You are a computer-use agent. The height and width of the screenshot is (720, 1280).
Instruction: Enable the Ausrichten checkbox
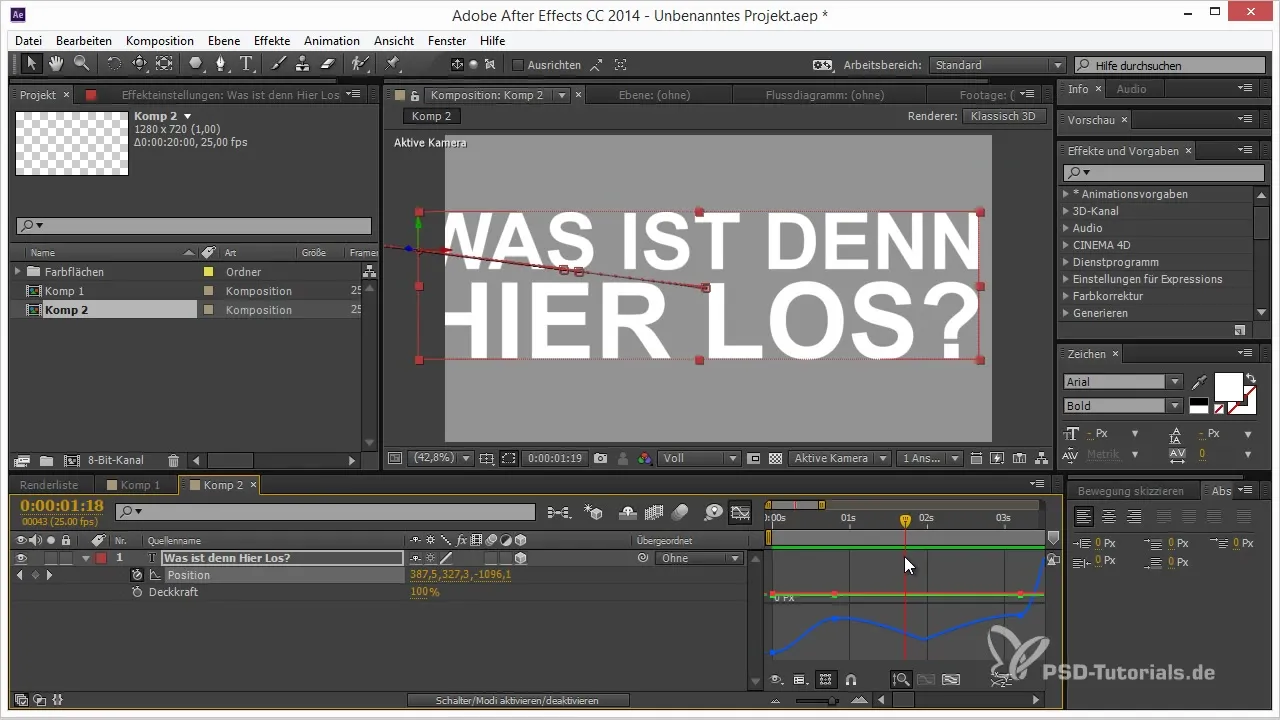[x=517, y=65]
